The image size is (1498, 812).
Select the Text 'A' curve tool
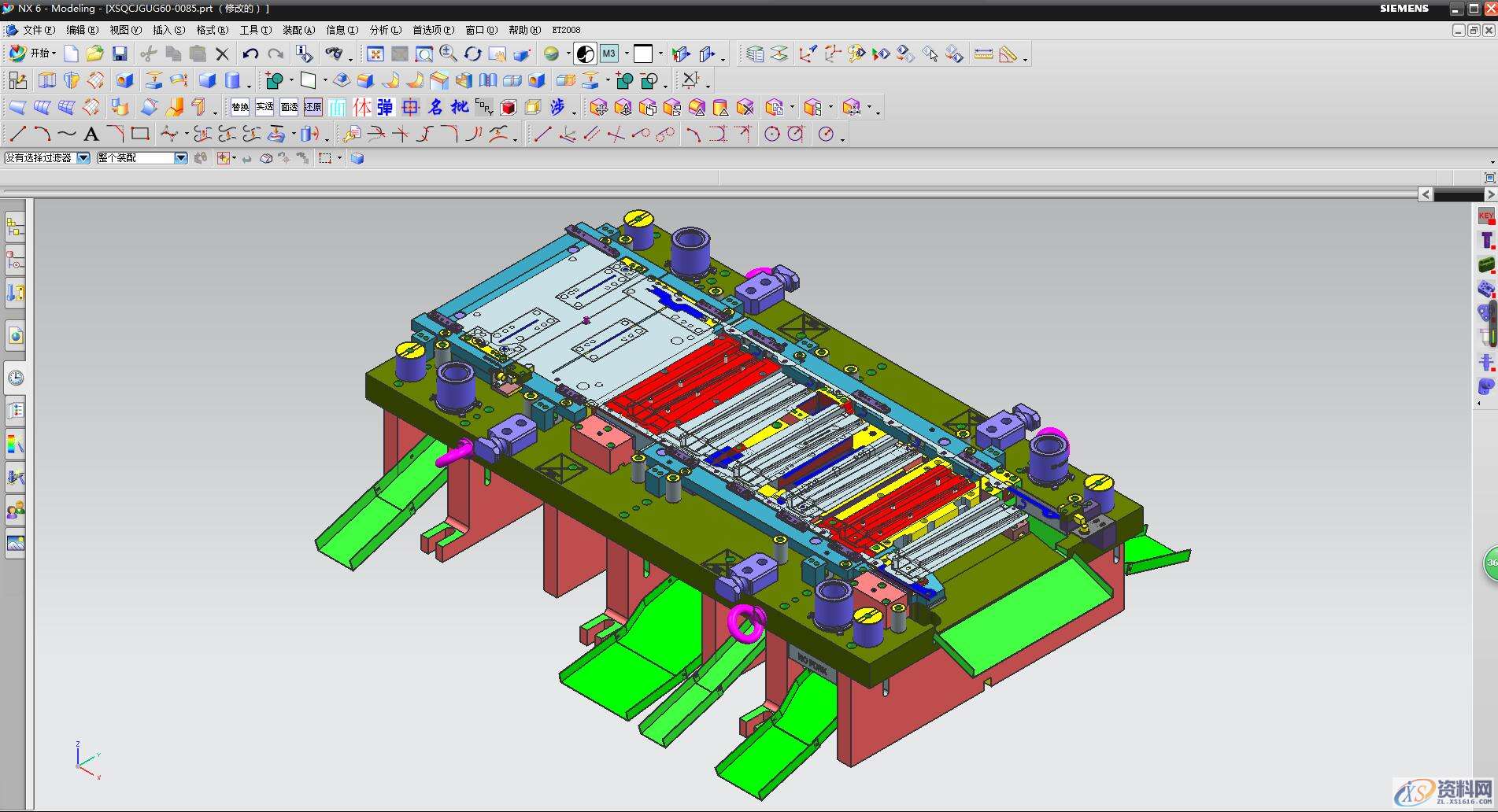(91, 135)
